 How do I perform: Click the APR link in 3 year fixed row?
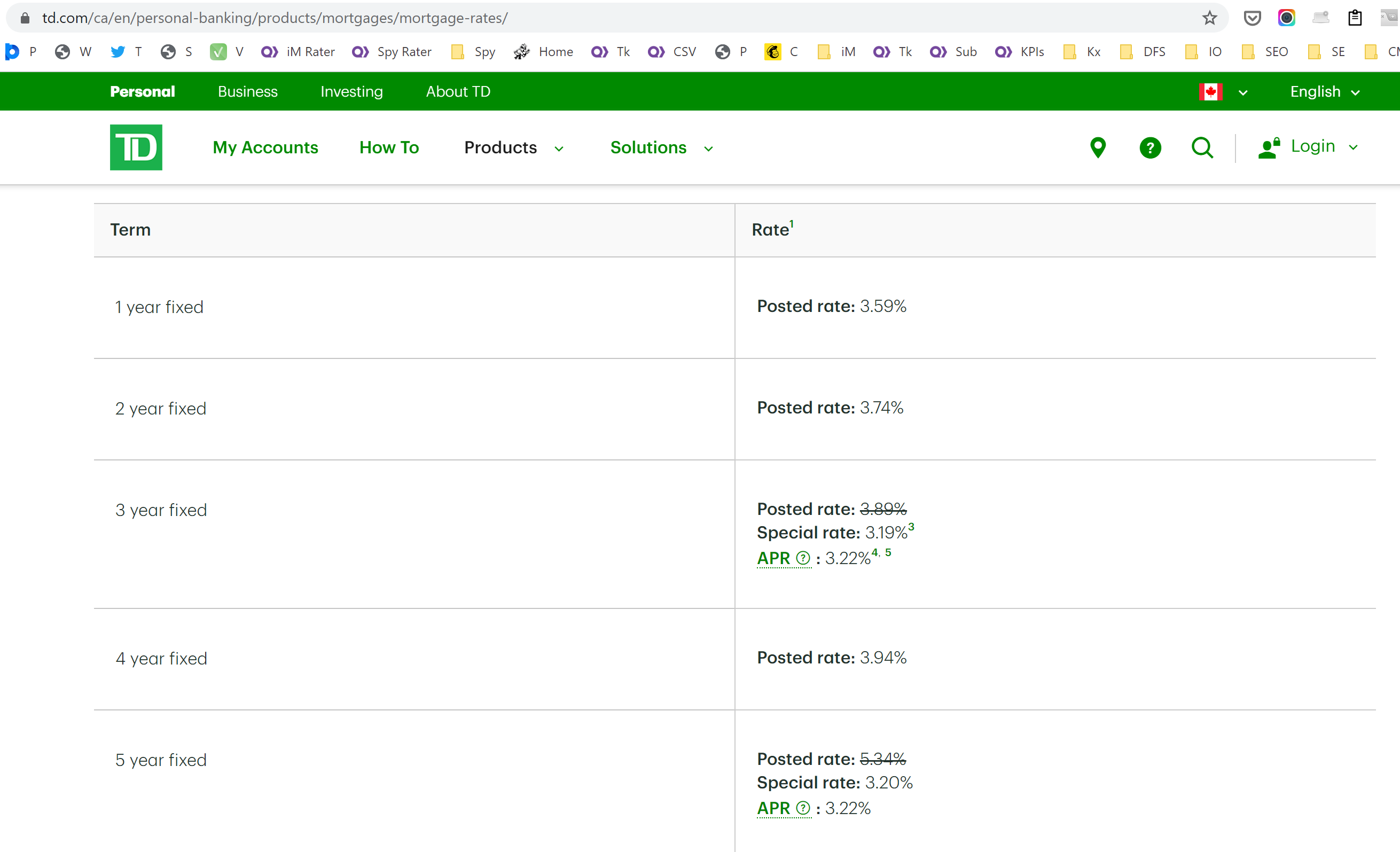(773, 558)
